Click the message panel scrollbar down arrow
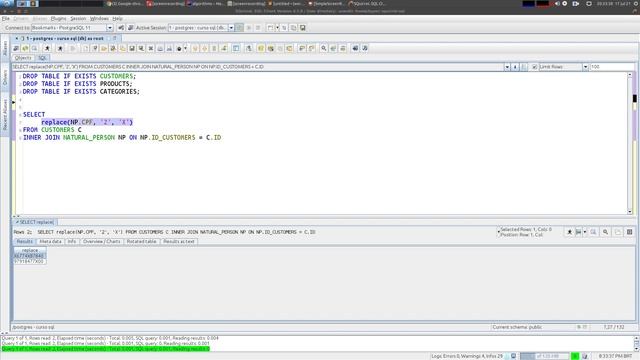The width and height of the screenshot is (640, 360). [x=637, y=349]
